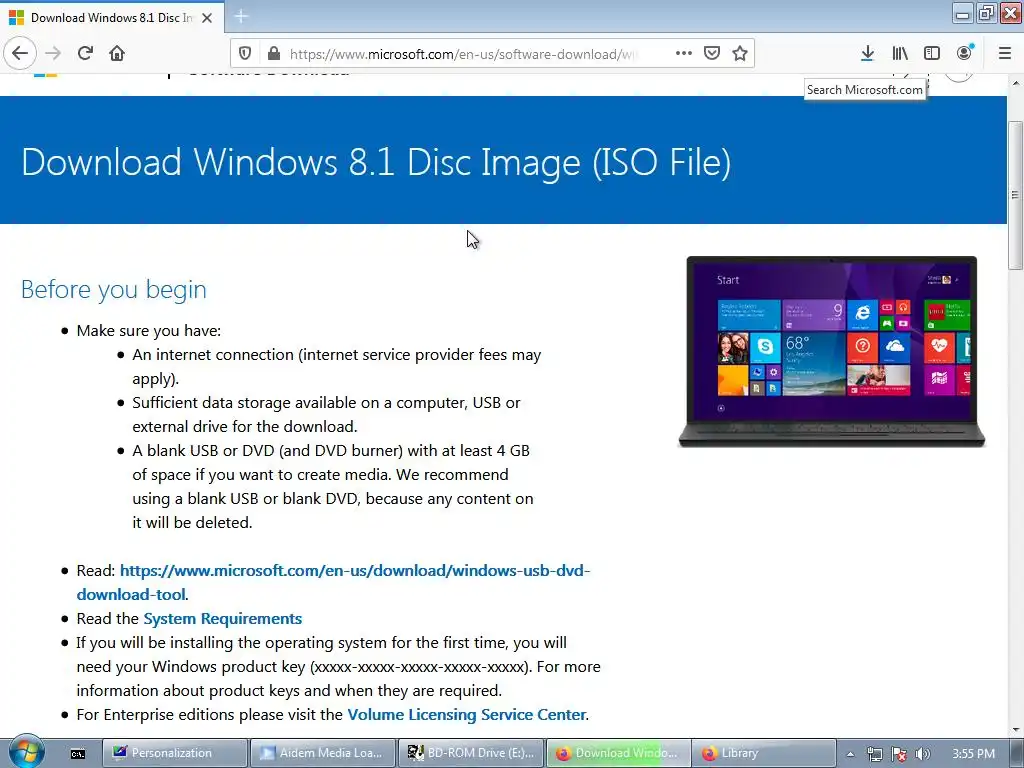Open the downloads panel
The height and width of the screenshot is (768, 1024).
(x=867, y=54)
